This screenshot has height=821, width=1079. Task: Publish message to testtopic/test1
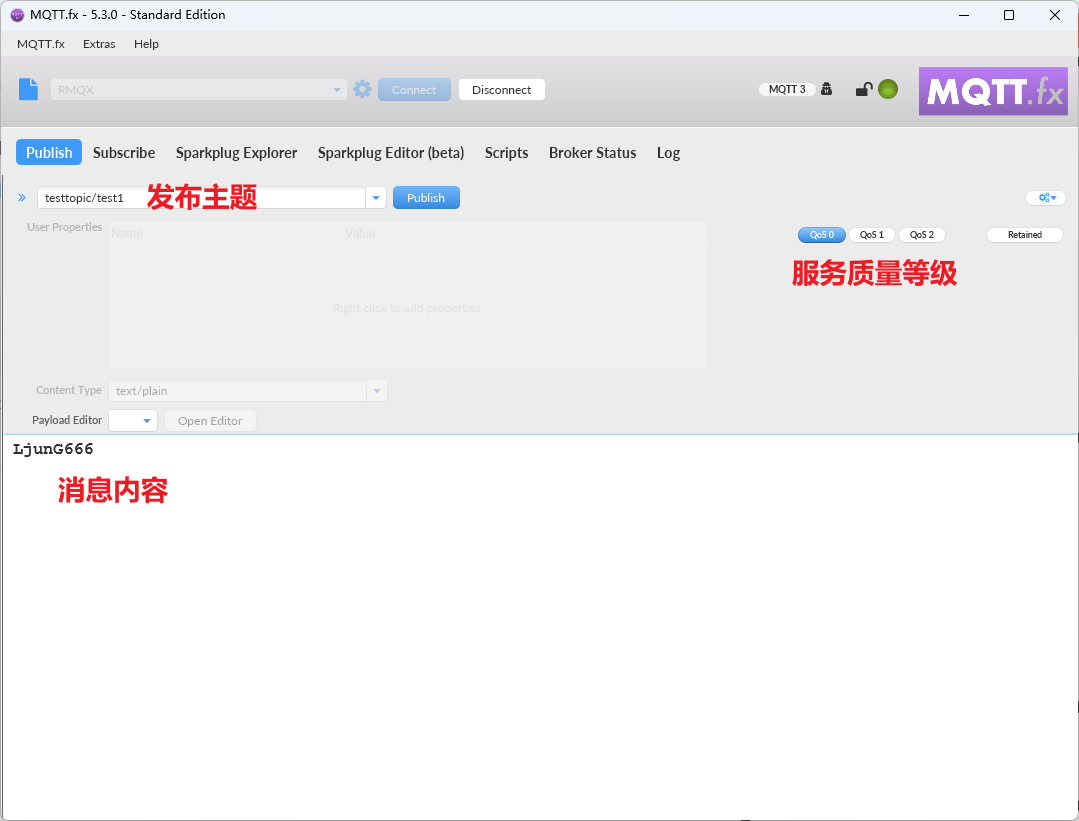426,198
